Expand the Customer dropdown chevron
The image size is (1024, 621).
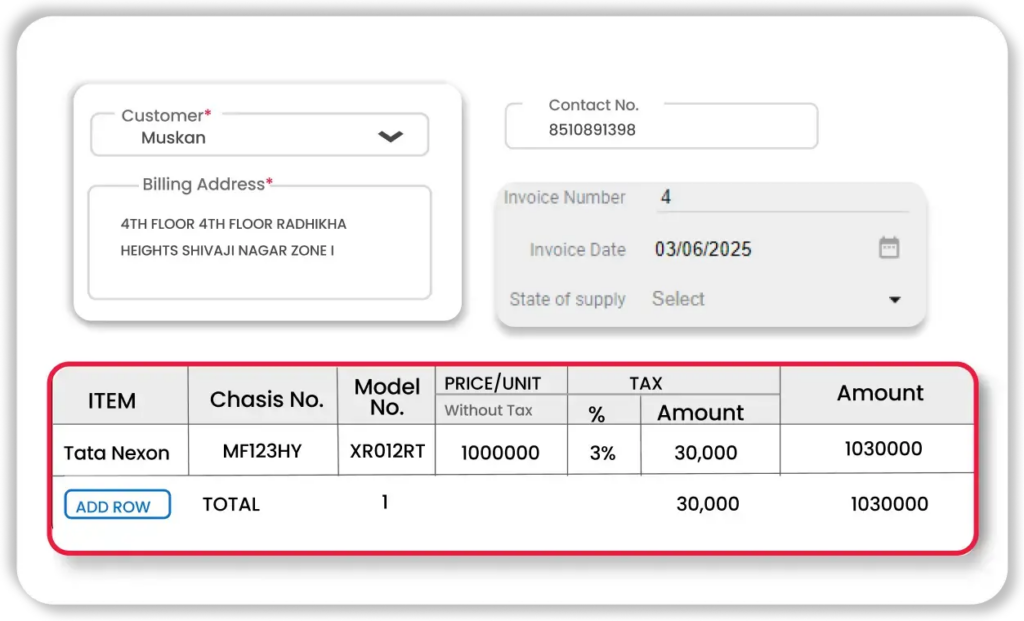pos(390,137)
